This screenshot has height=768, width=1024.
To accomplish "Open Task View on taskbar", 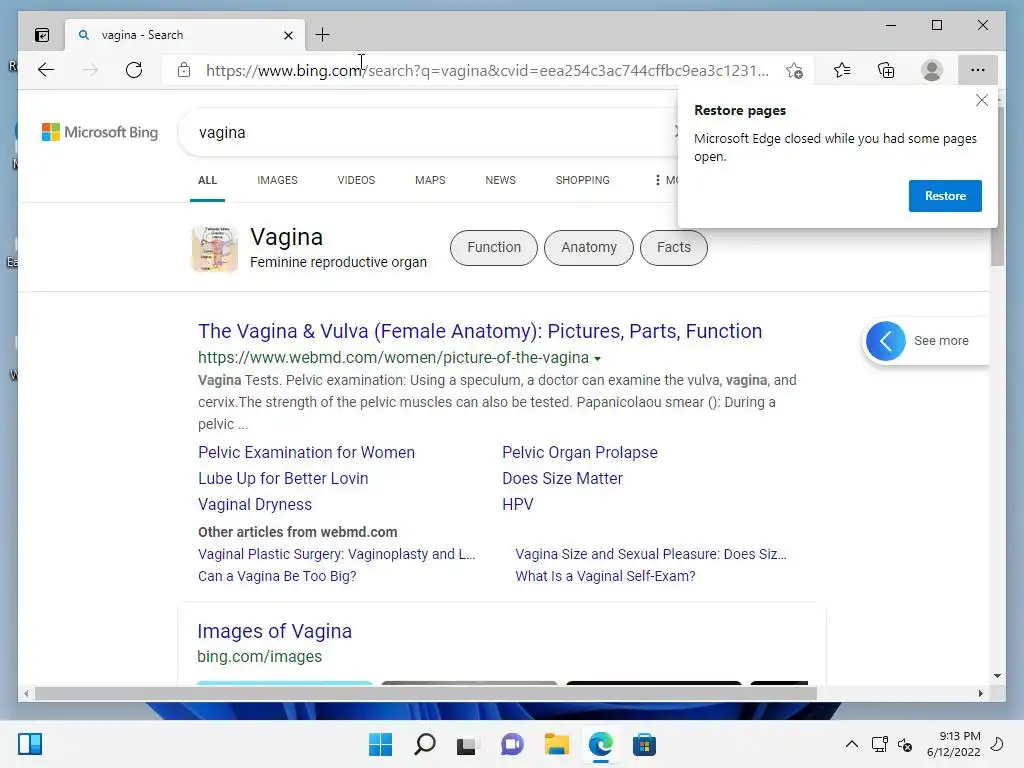I will [466, 745].
